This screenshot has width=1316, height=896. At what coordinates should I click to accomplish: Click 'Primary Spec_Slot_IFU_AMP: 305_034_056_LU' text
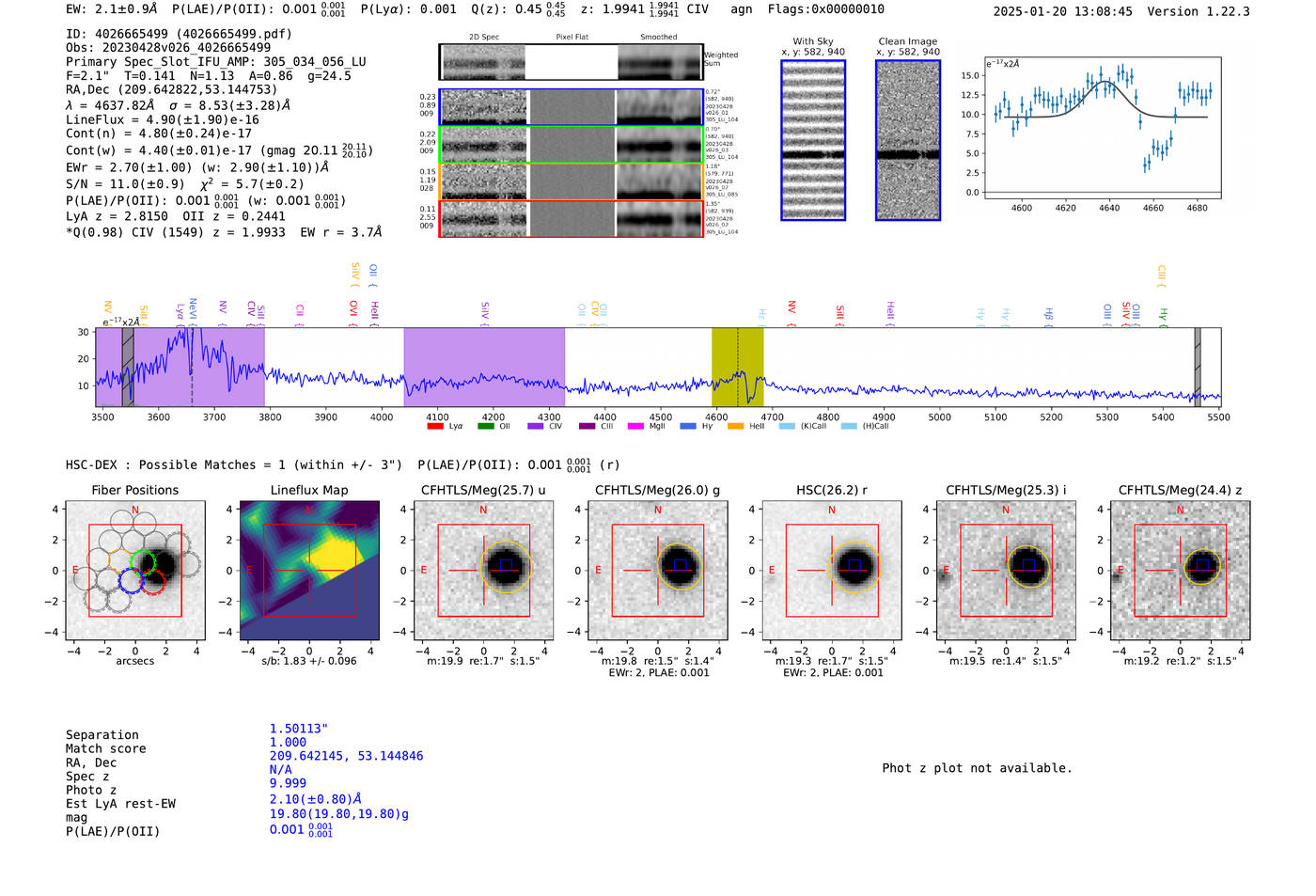[x=216, y=61]
